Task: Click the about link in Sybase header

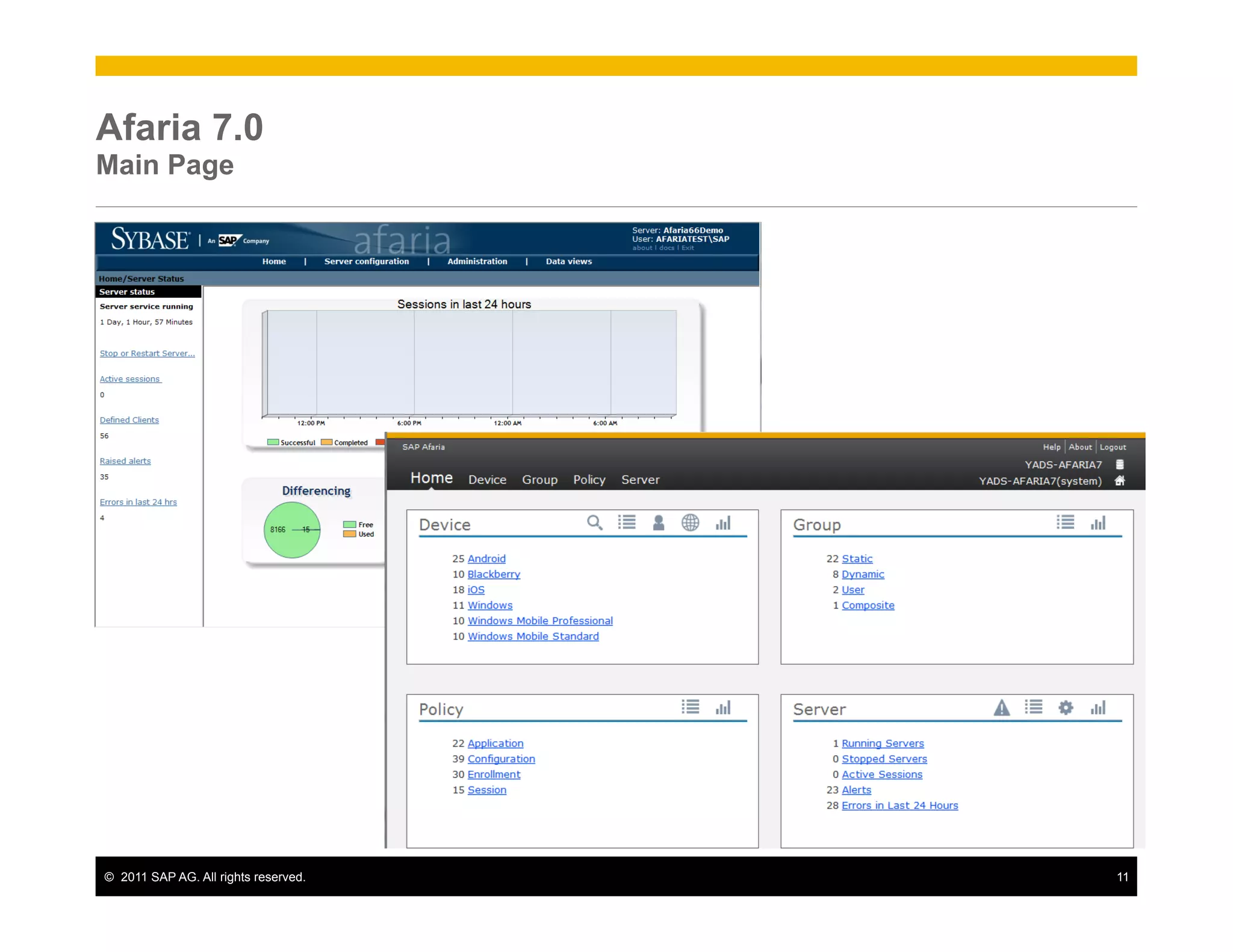Action: point(642,248)
